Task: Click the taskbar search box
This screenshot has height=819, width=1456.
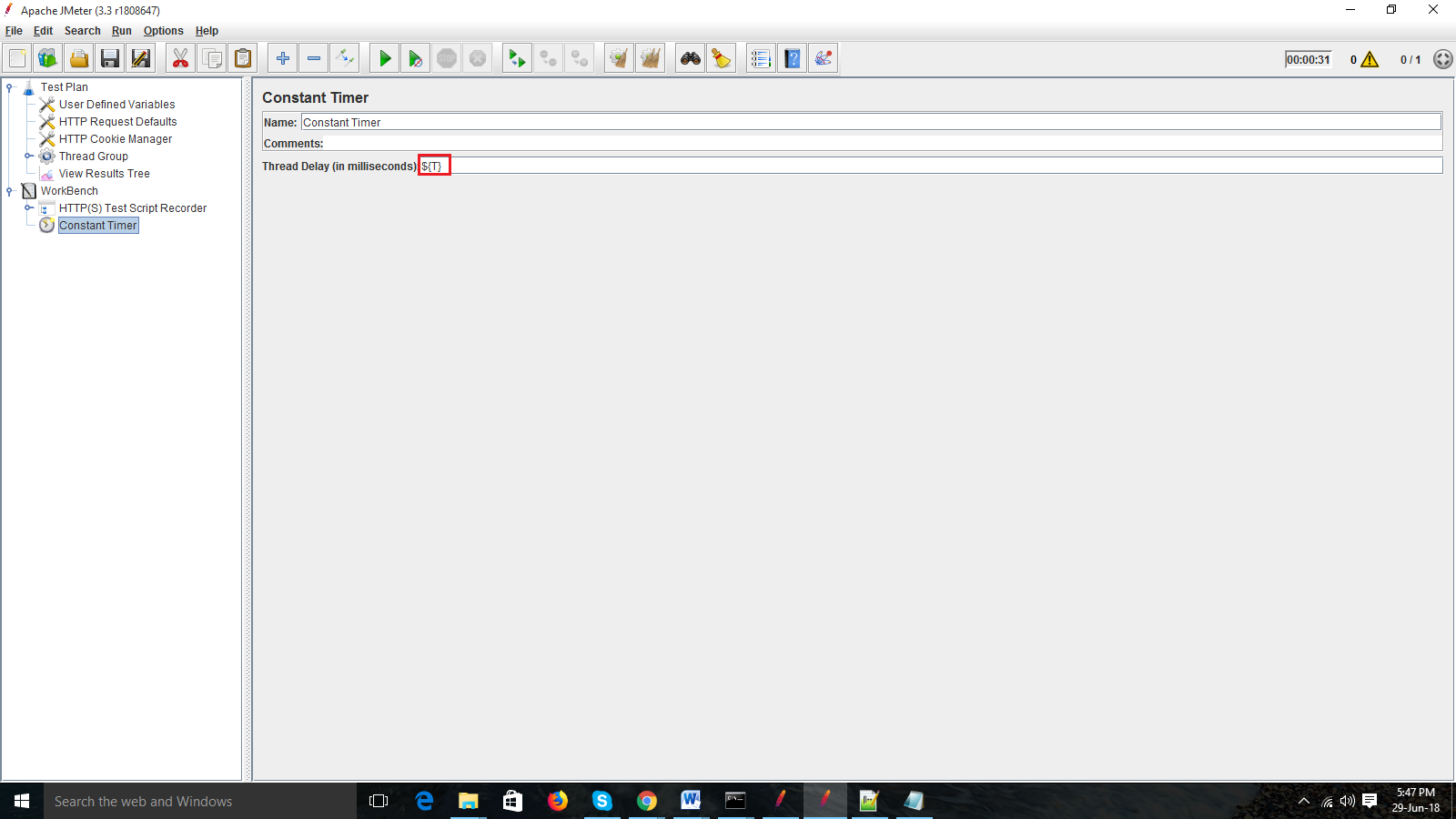Action: click(x=200, y=801)
